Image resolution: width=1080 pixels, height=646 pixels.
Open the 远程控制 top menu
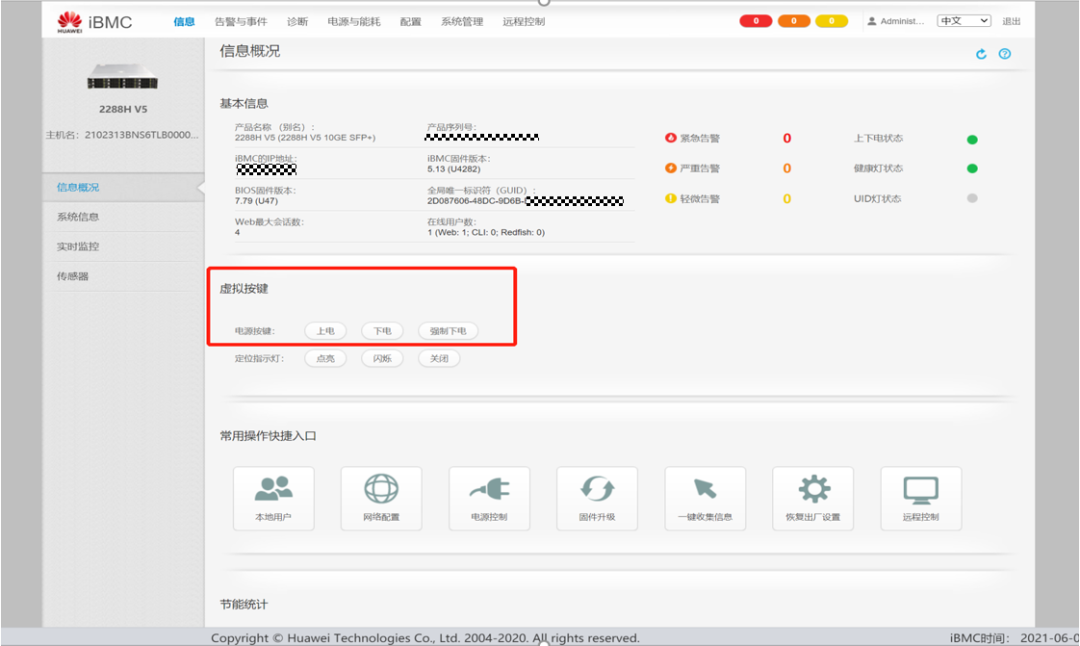tap(523, 21)
